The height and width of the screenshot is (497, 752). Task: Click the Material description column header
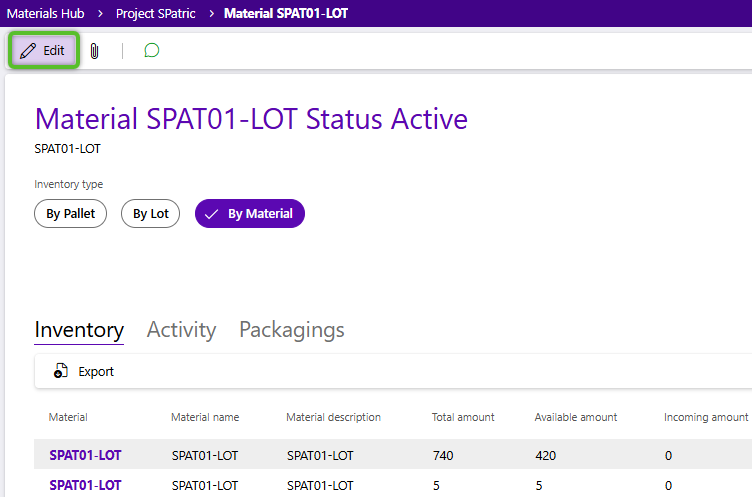tap(333, 417)
